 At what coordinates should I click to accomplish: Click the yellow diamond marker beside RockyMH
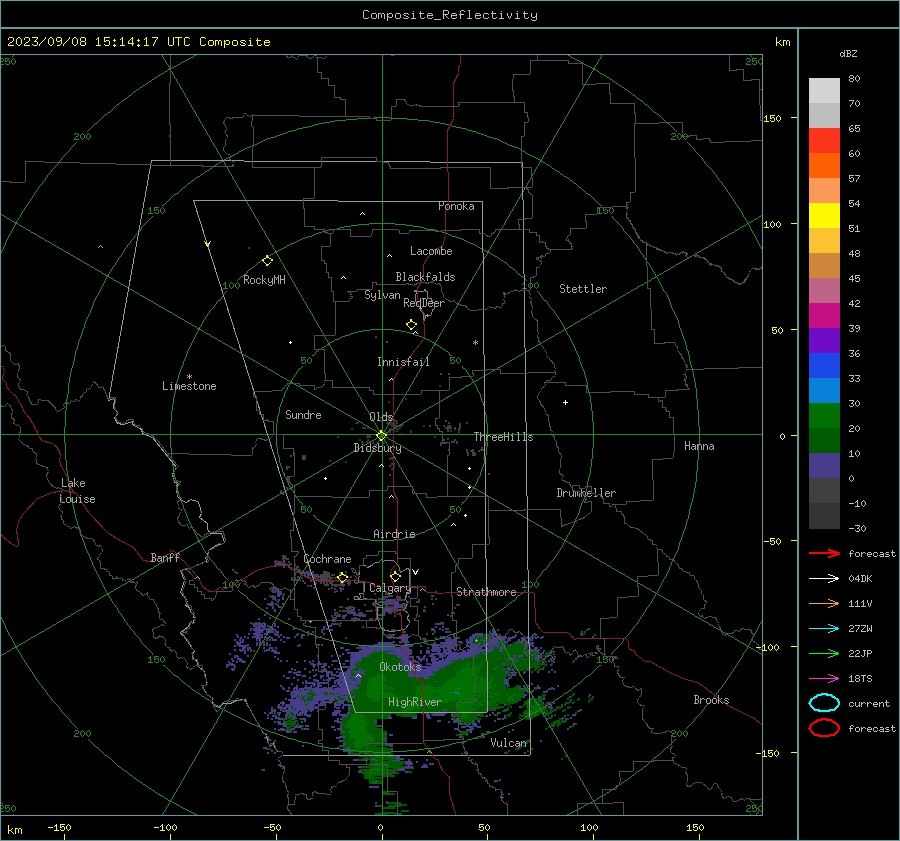[267, 261]
